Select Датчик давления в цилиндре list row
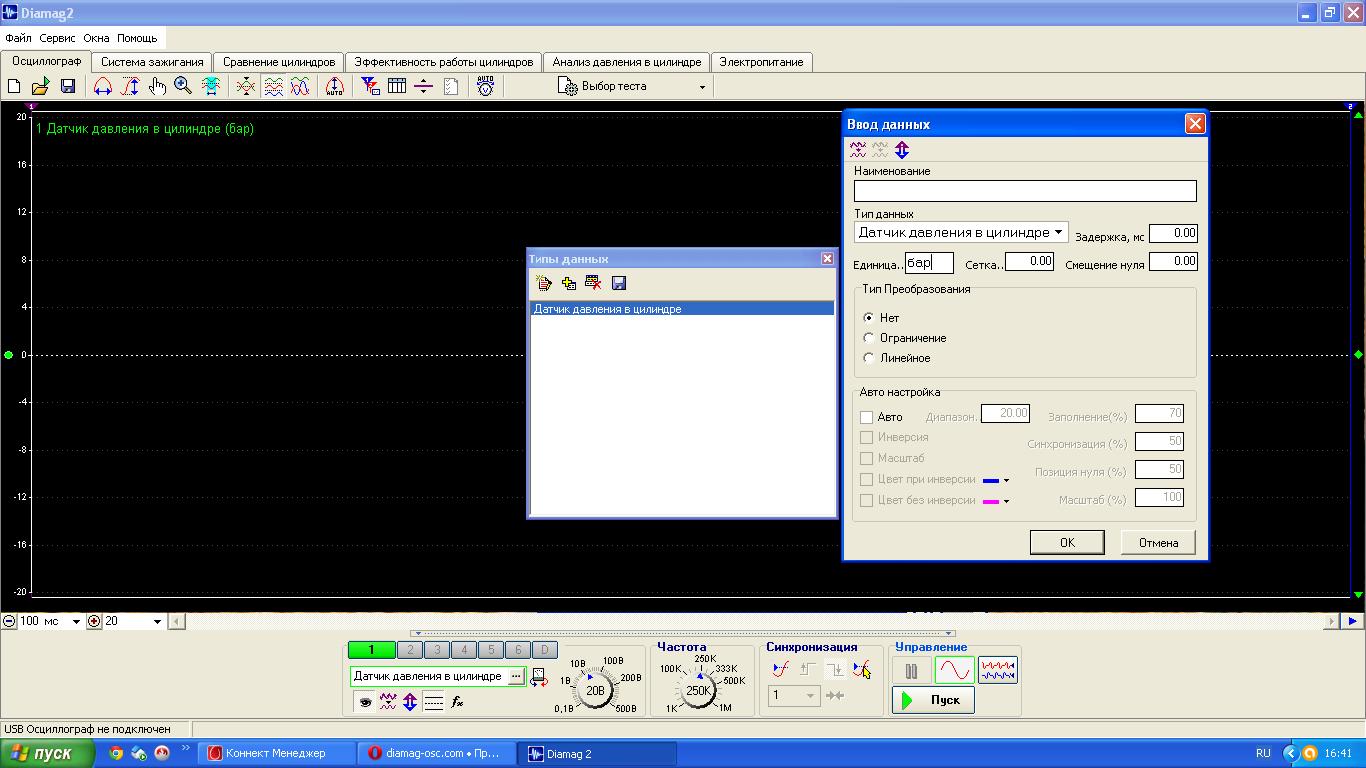 [x=682, y=309]
